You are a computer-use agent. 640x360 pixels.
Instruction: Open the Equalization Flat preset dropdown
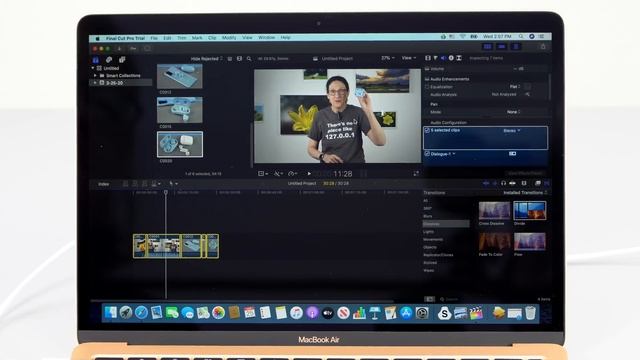[x=515, y=87]
